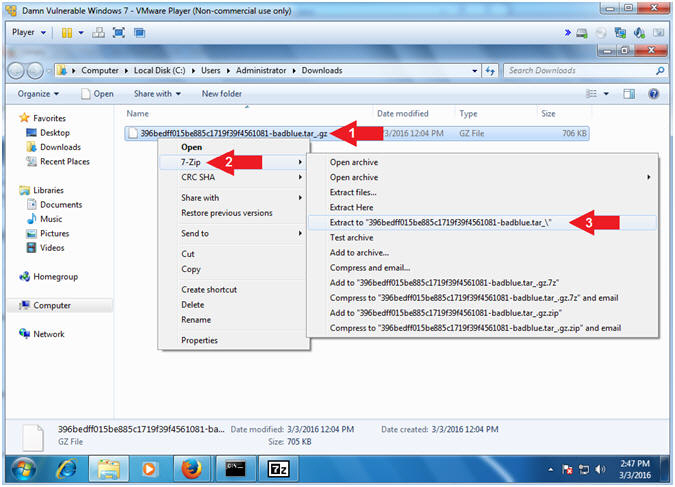Viewport: 675px width, 487px height.
Task: Click the Explorer Forward navigation button
Action: click(35, 71)
